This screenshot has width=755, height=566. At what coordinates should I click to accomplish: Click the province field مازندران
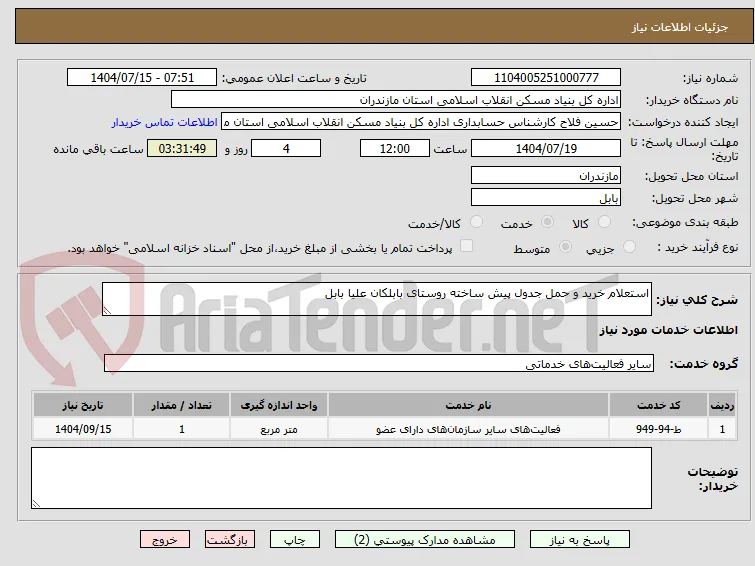coord(546,175)
